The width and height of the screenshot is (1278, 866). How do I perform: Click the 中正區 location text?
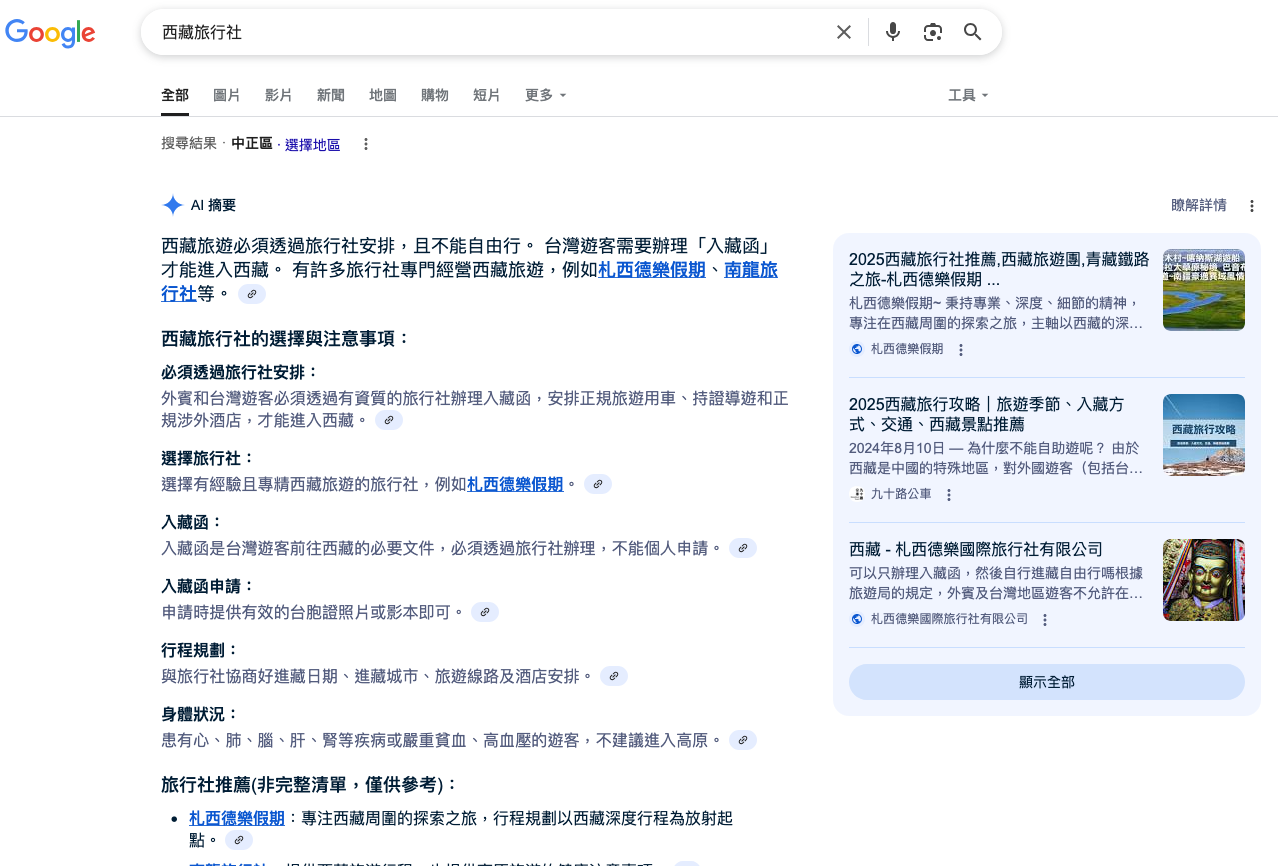point(252,144)
